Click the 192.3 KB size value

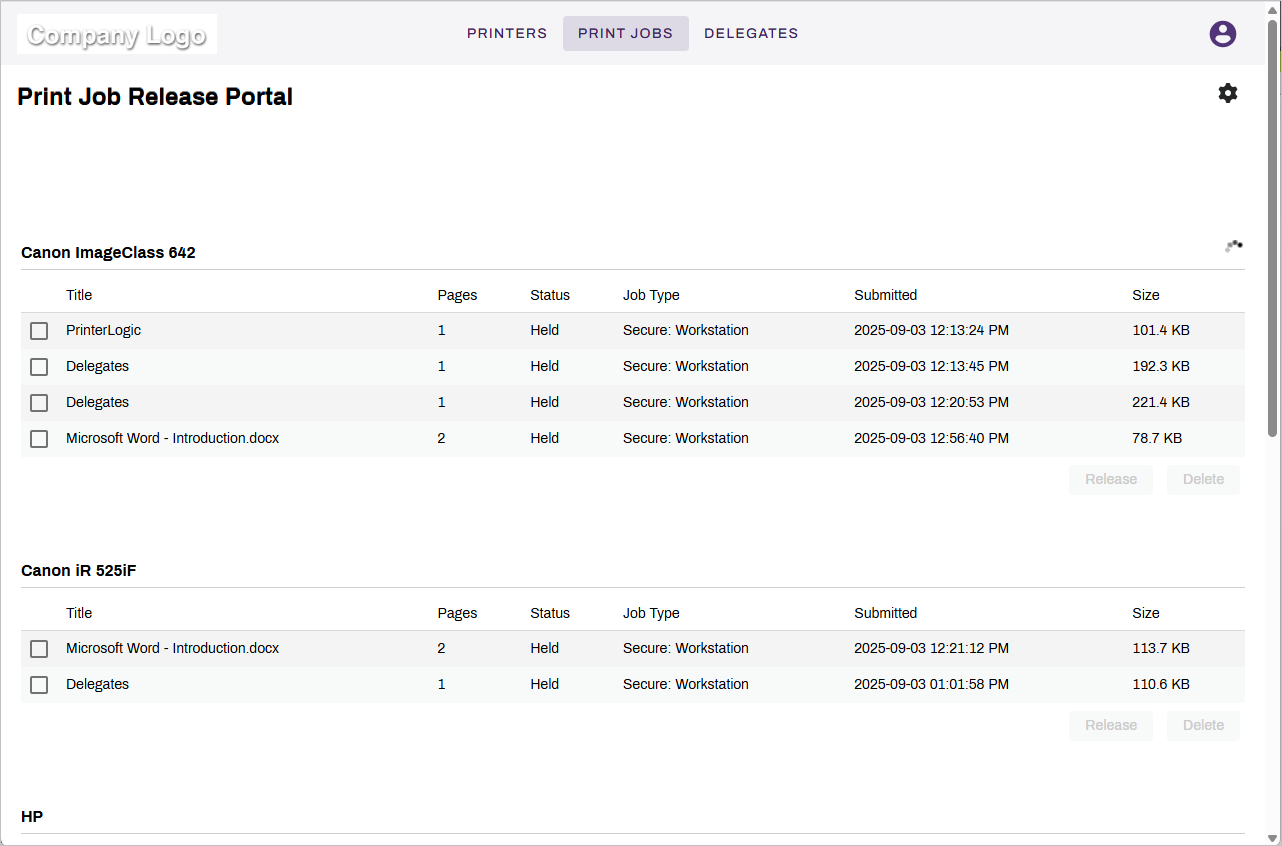[x=1161, y=366]
